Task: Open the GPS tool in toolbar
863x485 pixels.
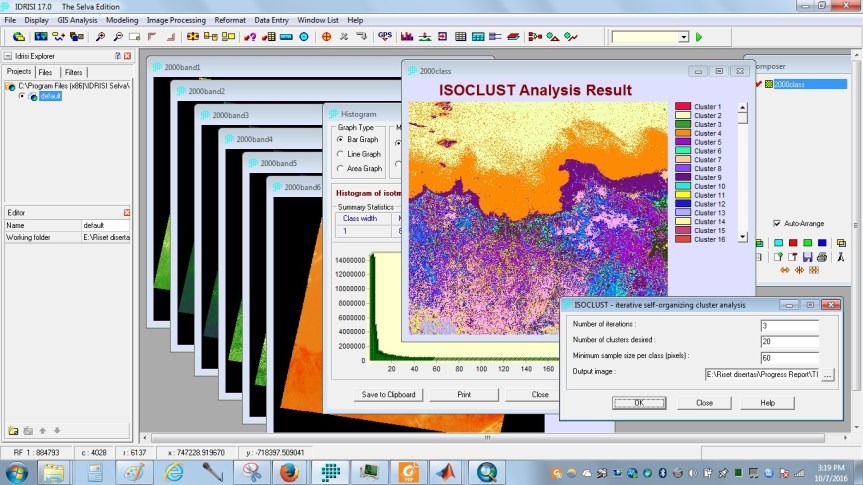Action: click(385, 36)
